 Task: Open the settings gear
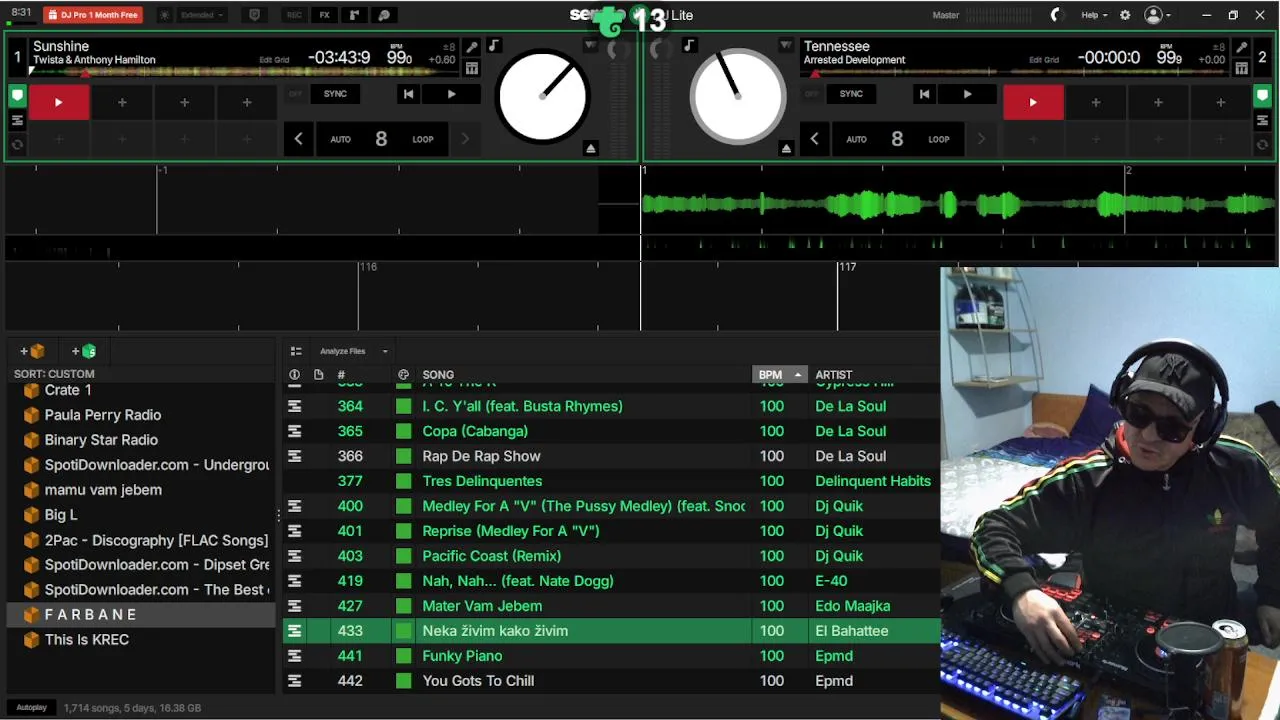(x=1125, y=15)
